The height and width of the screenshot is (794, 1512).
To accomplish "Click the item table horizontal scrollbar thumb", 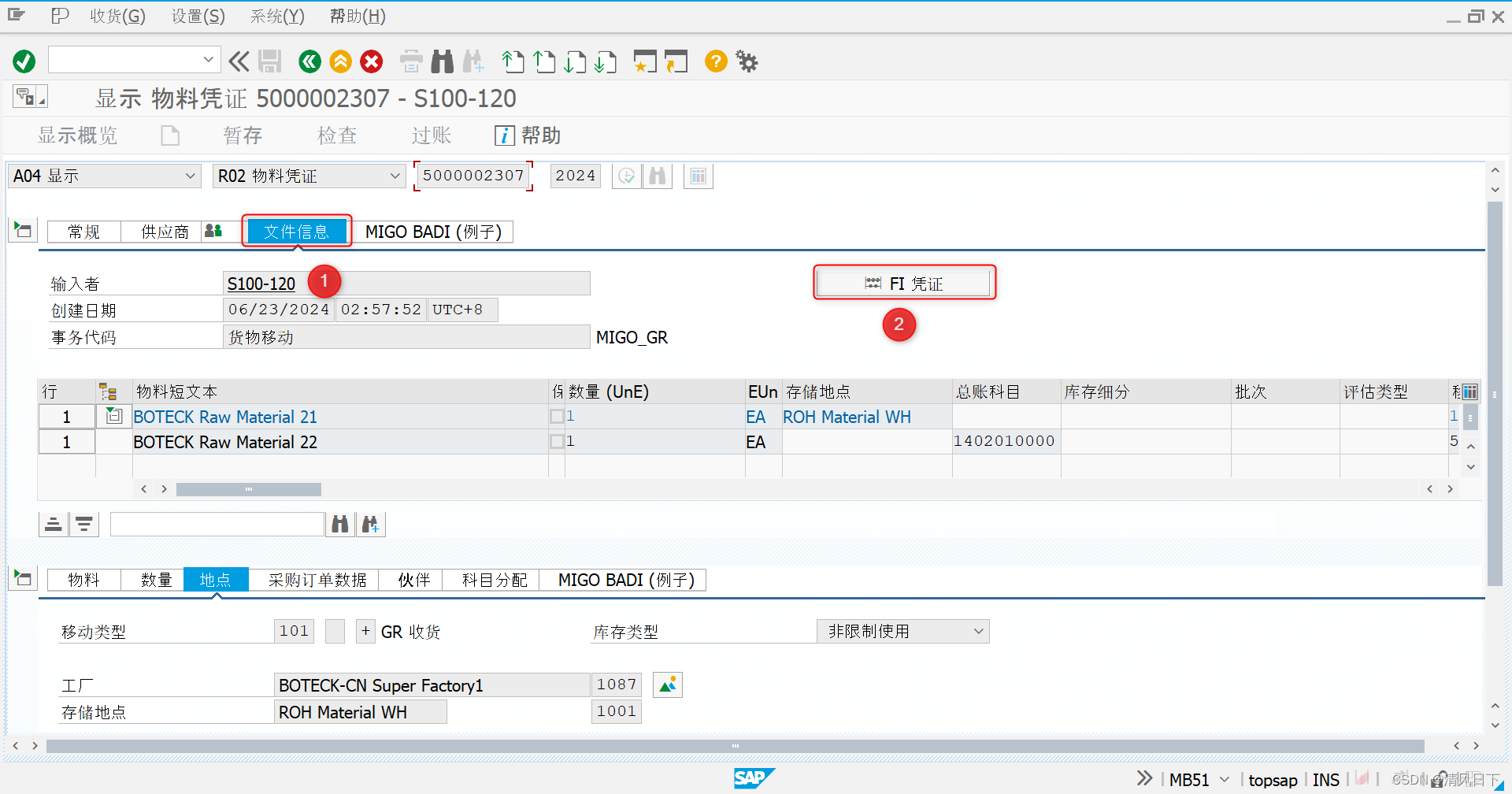I will tap(248, 489).
